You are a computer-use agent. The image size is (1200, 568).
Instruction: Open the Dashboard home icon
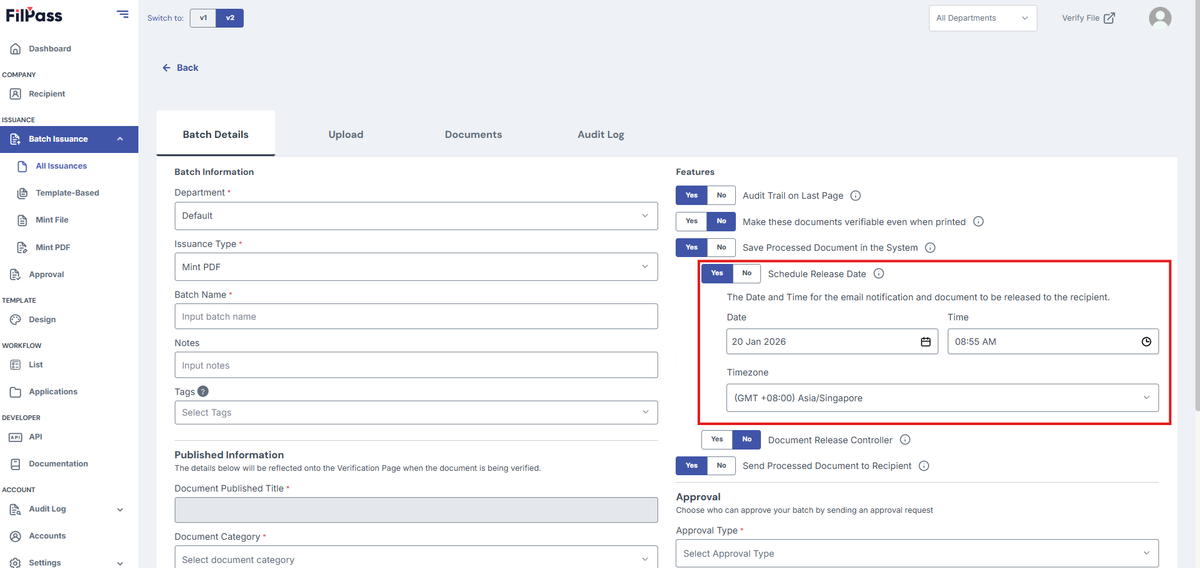(15, 48)
